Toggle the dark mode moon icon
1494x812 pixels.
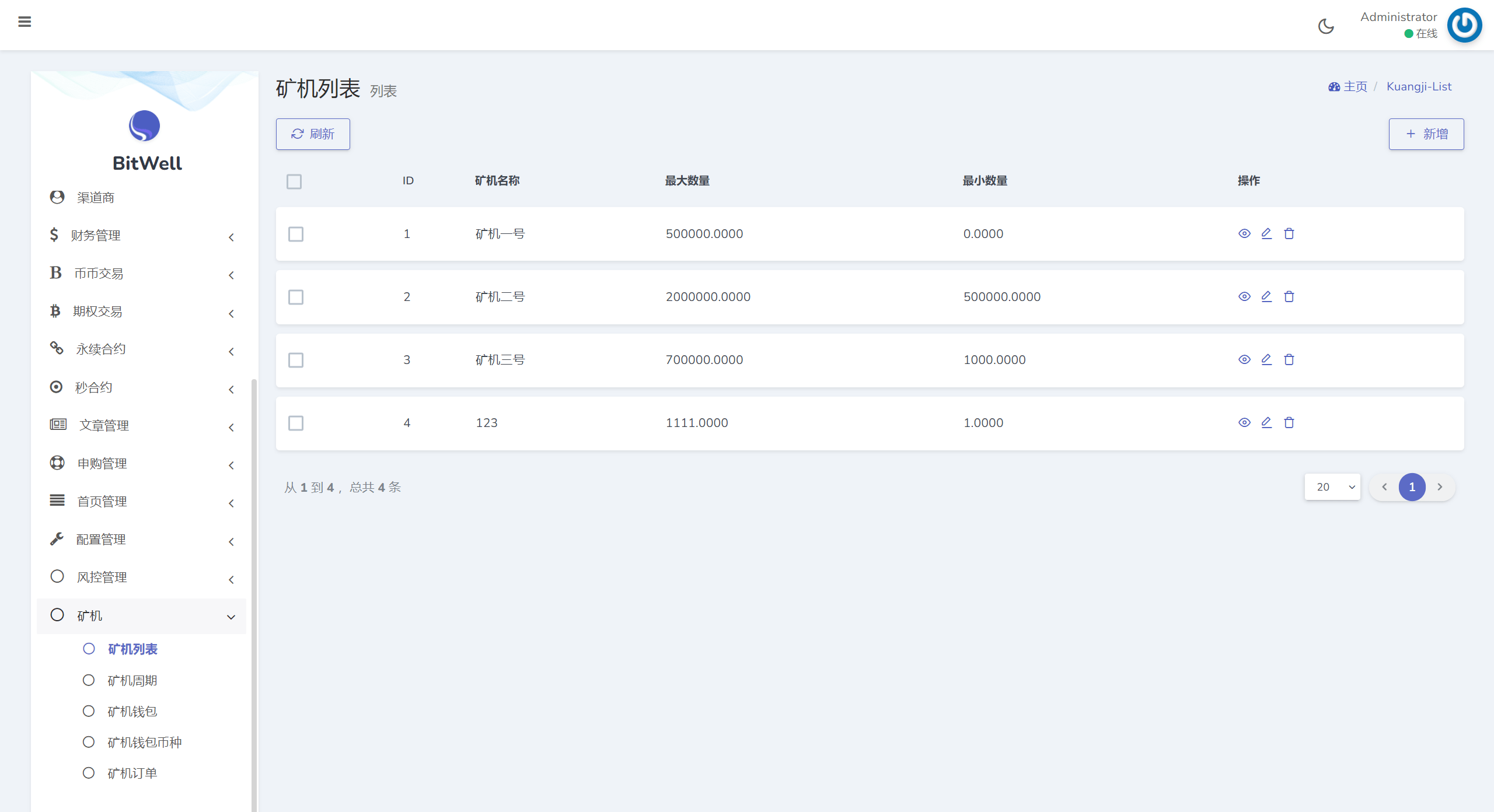click(1326, 26)
